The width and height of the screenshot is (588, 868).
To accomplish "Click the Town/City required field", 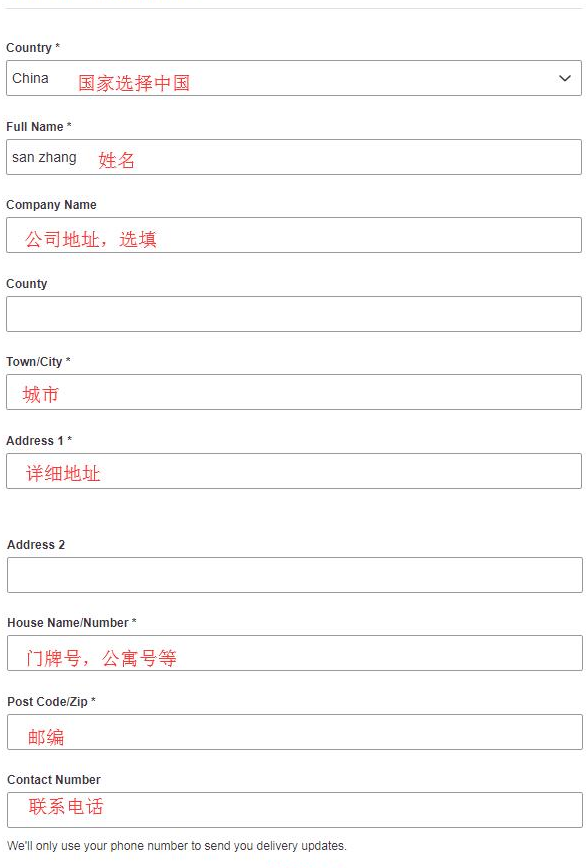I will pos(294,391).
